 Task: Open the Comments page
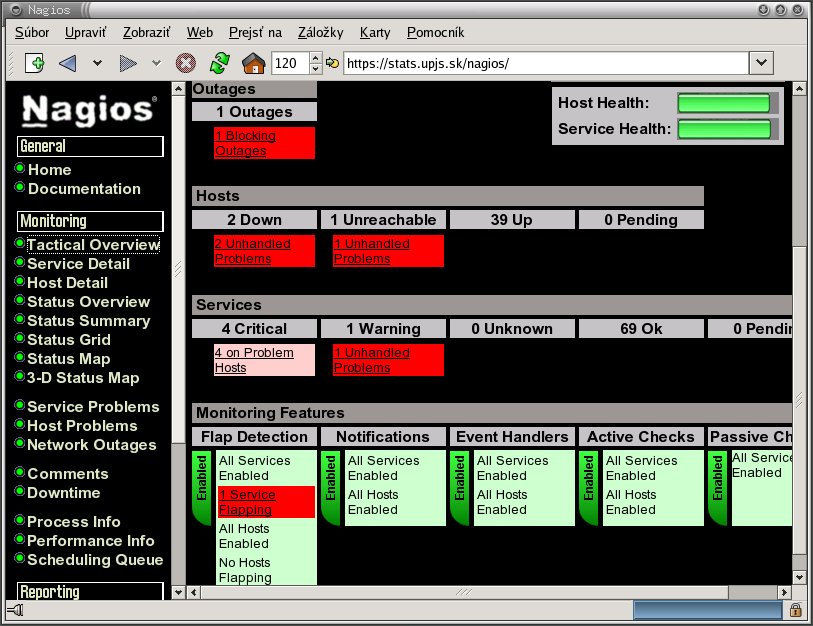point(68,474)
